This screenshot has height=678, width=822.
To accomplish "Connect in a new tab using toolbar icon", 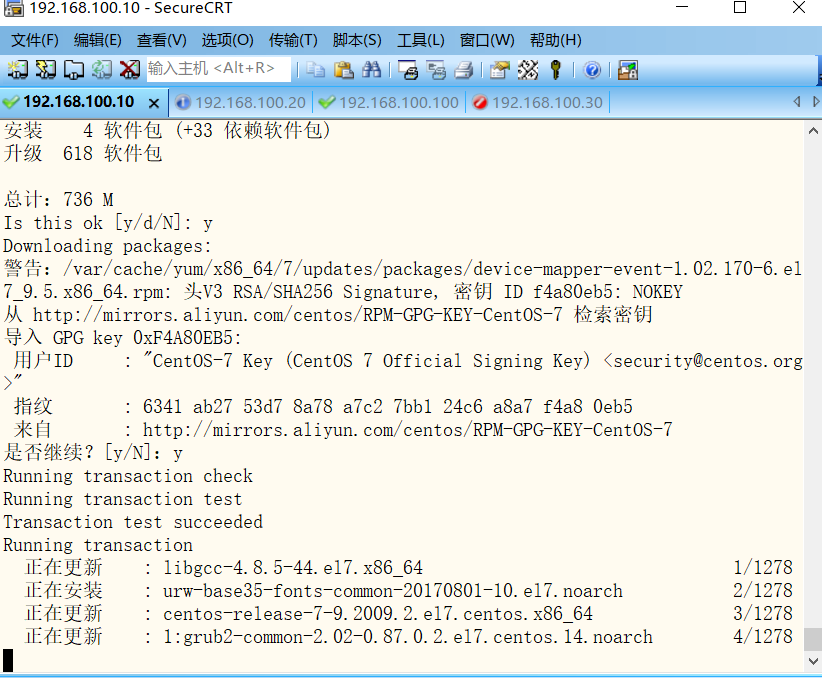I will click(x=73, y=70).
